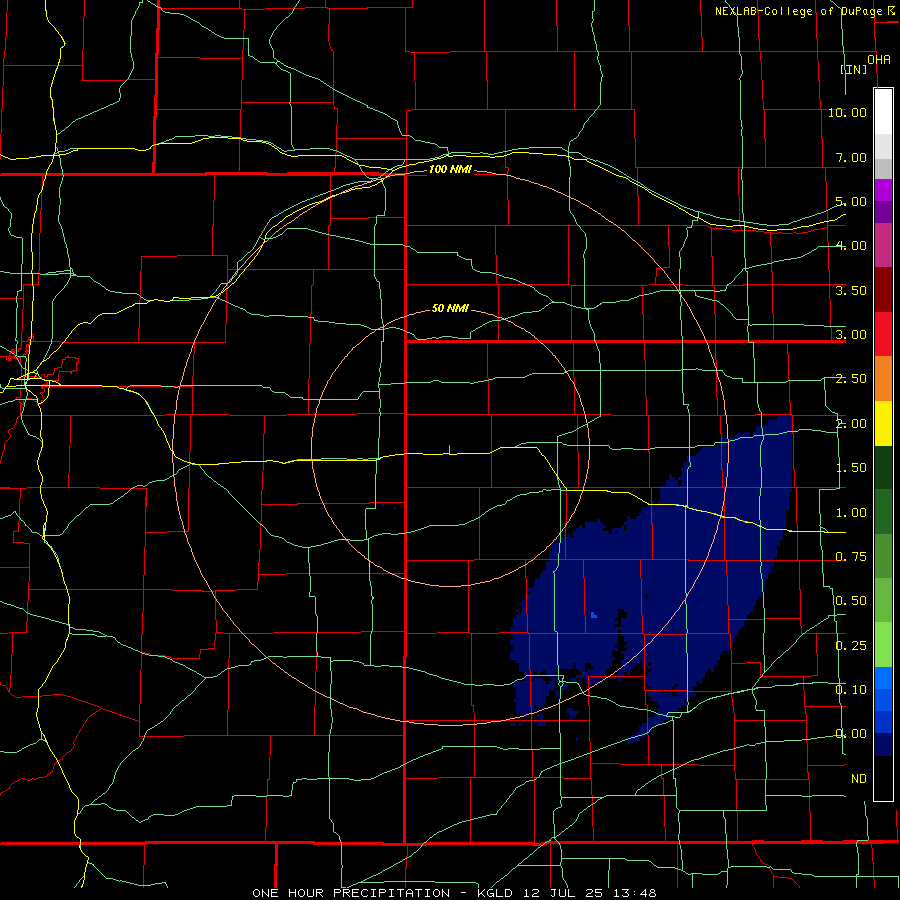
Task: Click the ONE HOUR PRECIPITATION caption text
Action: (x=351, y=893)
